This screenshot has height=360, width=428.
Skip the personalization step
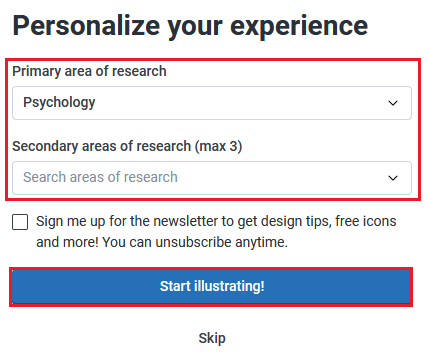pos(212,338)
